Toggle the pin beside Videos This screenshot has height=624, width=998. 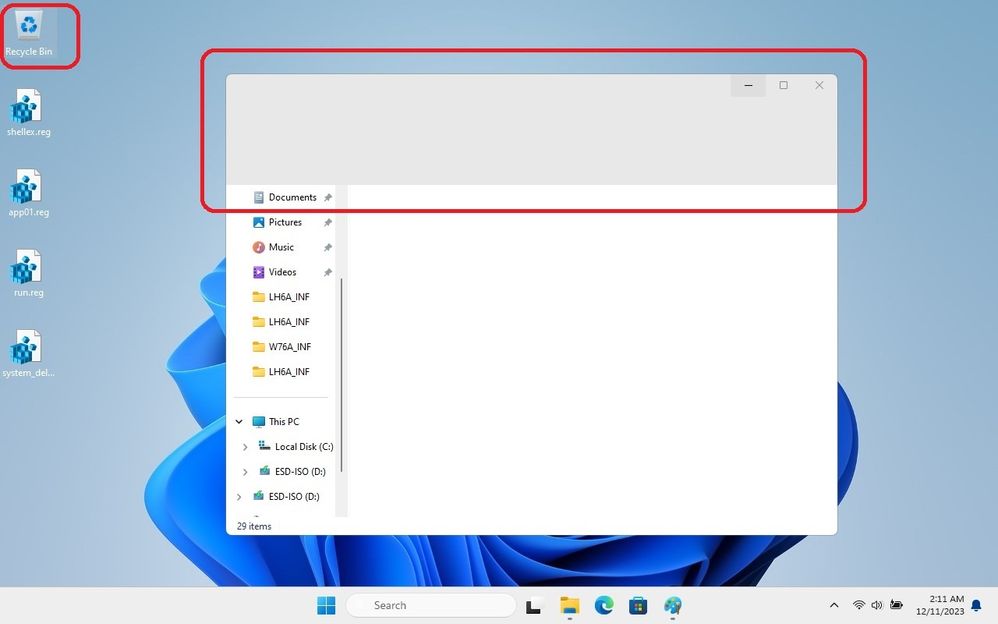point(328,272)
